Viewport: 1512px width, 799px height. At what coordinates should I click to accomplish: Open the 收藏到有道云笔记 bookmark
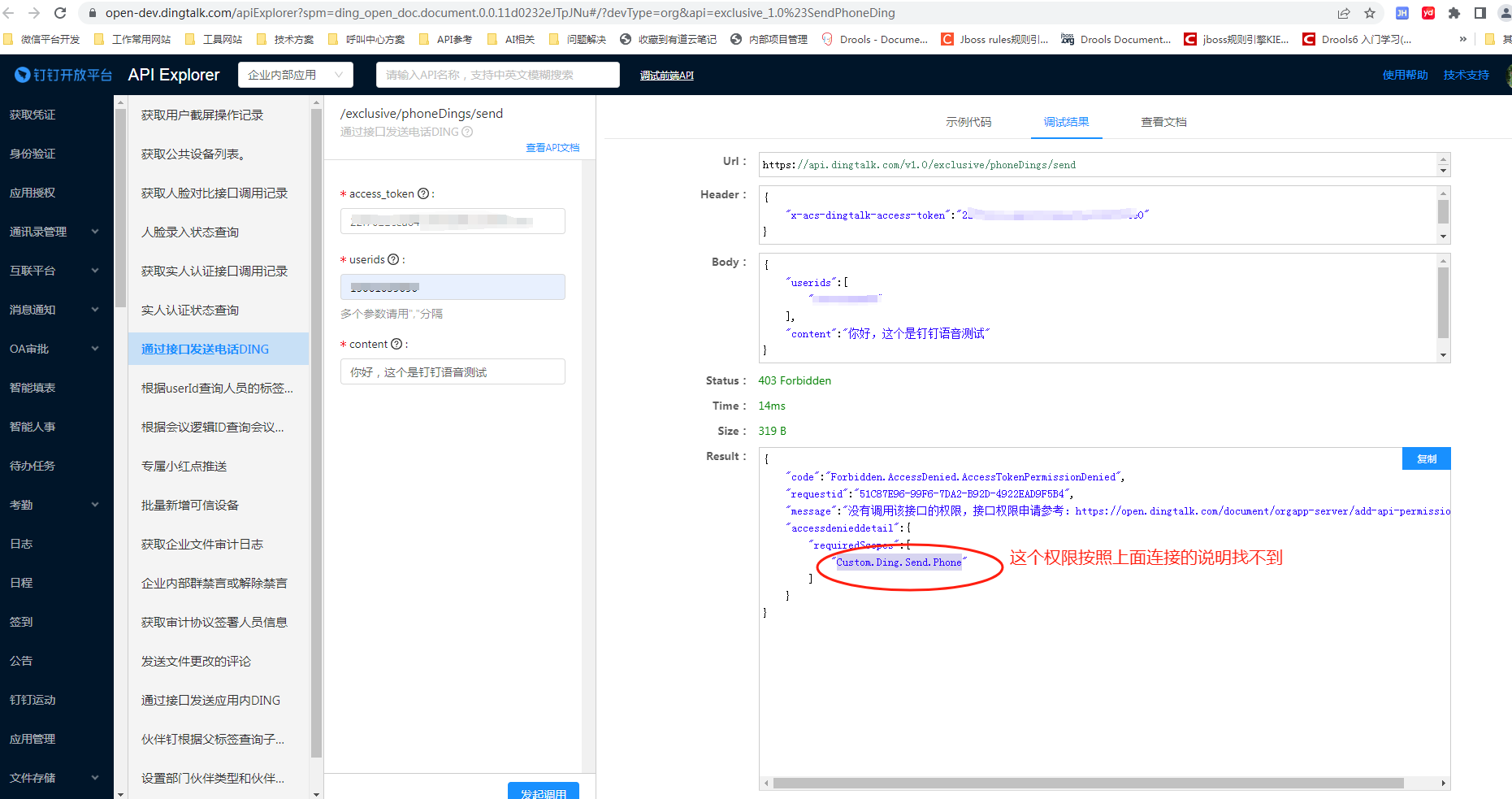[x=668, y=39]
